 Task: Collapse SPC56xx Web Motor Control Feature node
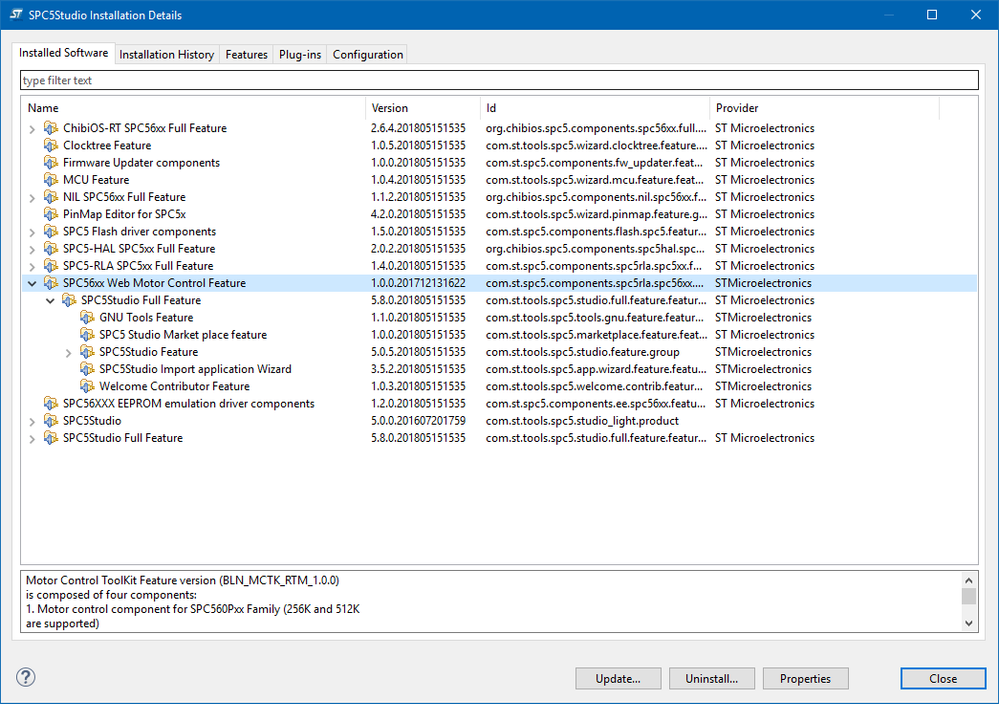(x=32, y=283)
